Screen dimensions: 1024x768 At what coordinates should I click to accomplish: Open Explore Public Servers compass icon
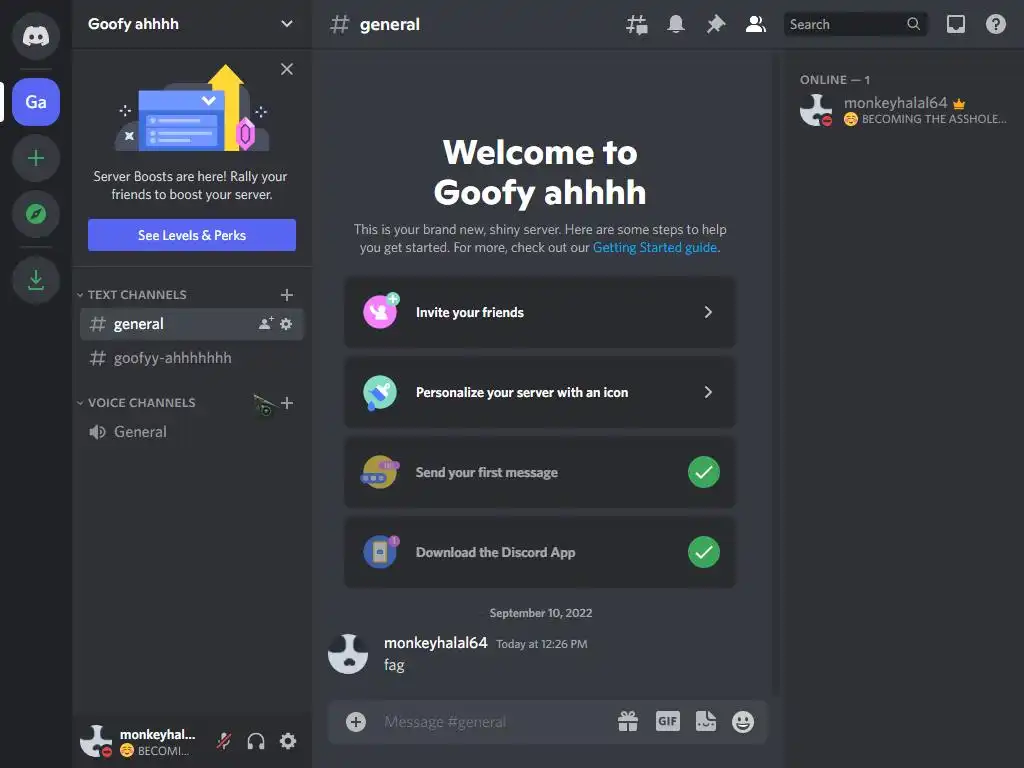coord(36,214)
